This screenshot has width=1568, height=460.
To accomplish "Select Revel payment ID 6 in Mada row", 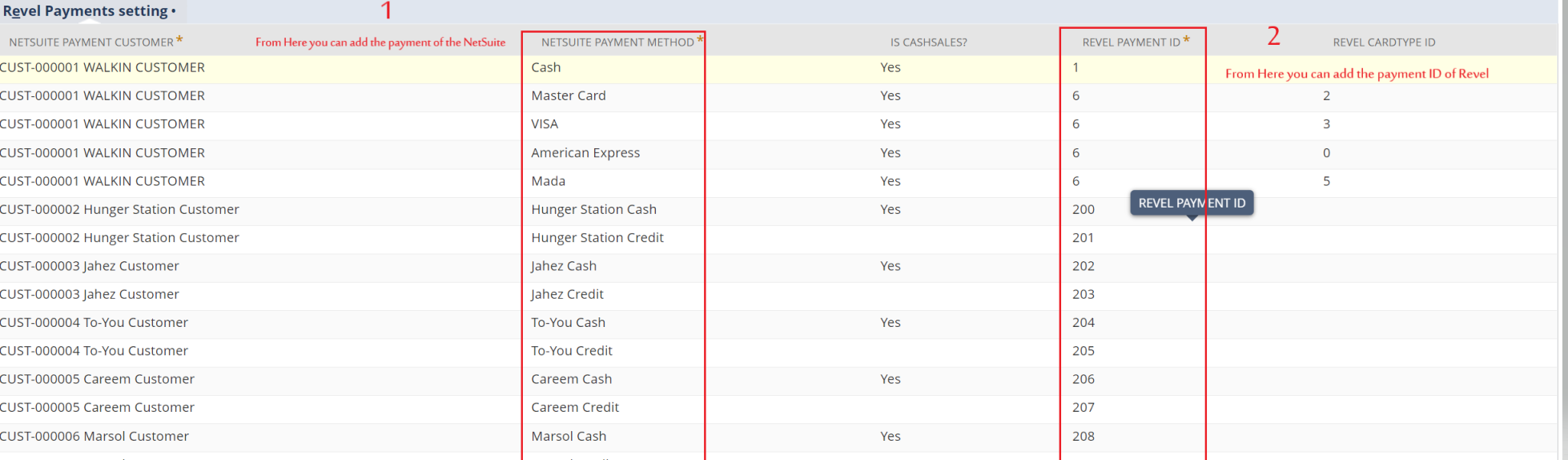I will [1075, 181].
